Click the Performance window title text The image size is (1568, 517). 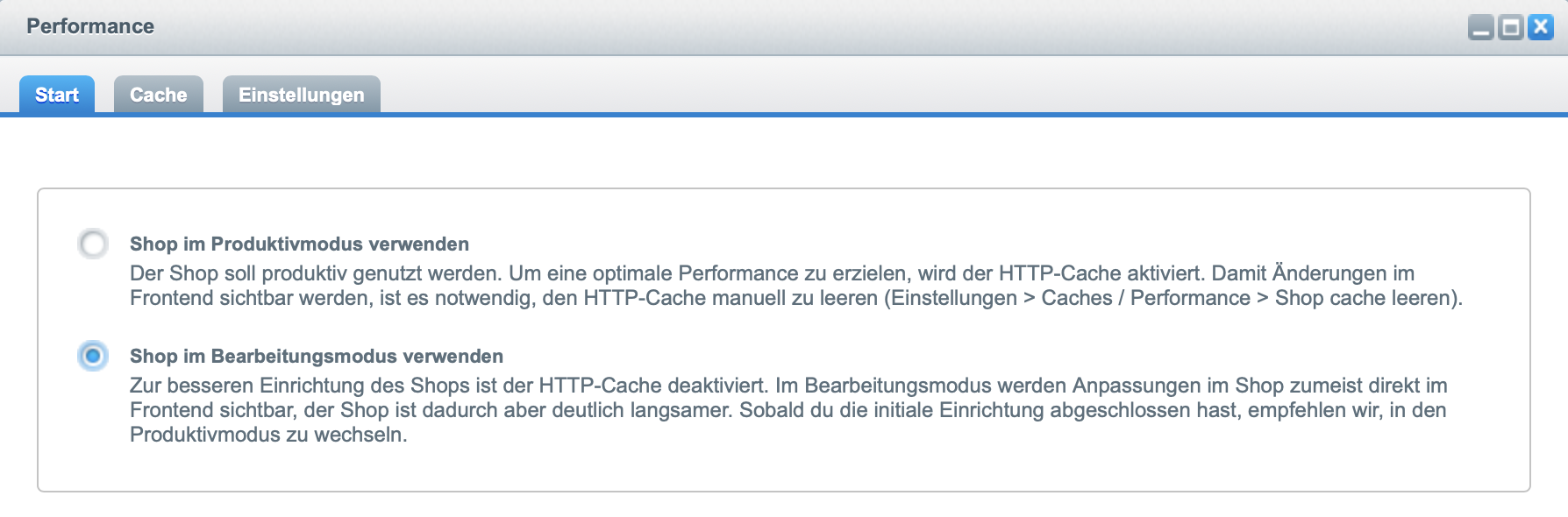click(90, 26)
